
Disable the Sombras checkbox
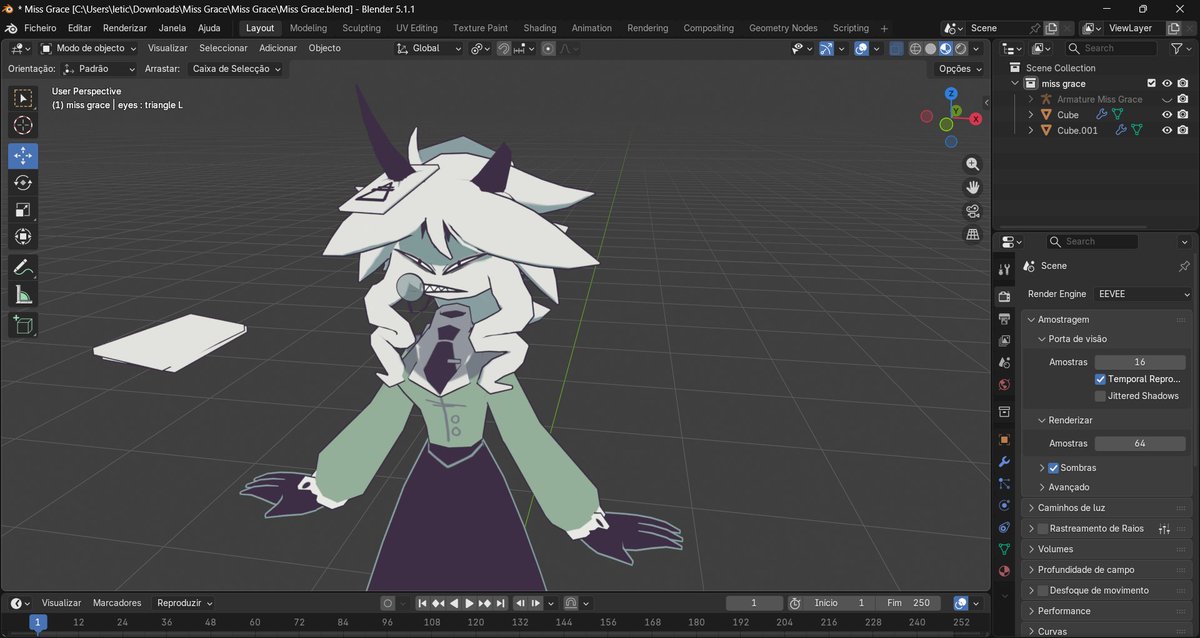(x=1053, y=468)
